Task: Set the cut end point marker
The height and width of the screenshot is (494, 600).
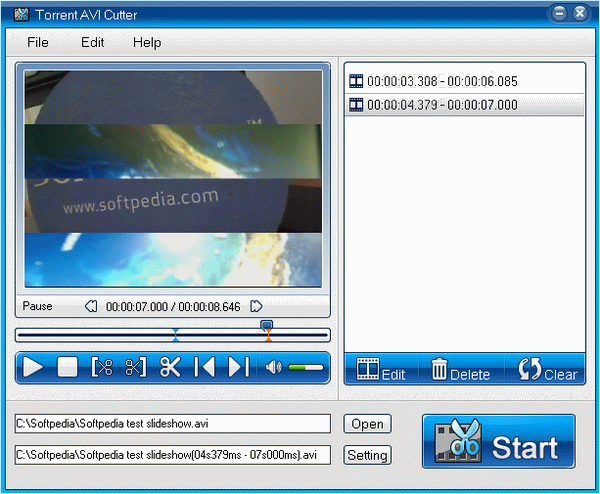Action: coord(135,367)
